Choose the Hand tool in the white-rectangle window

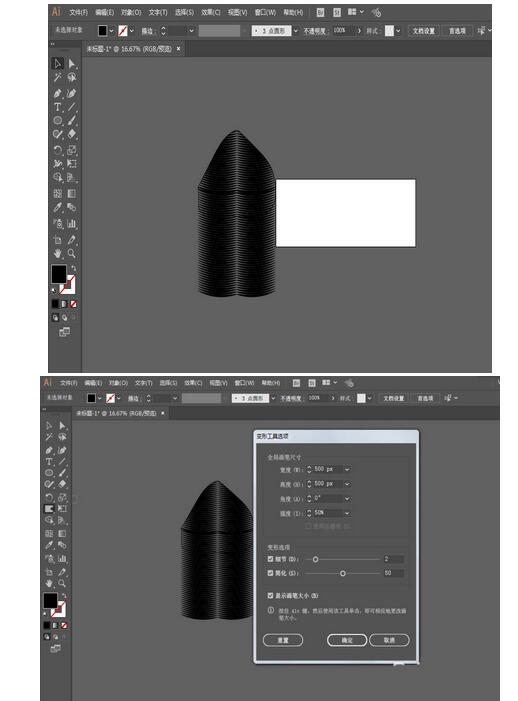click(x=58, y=253)
